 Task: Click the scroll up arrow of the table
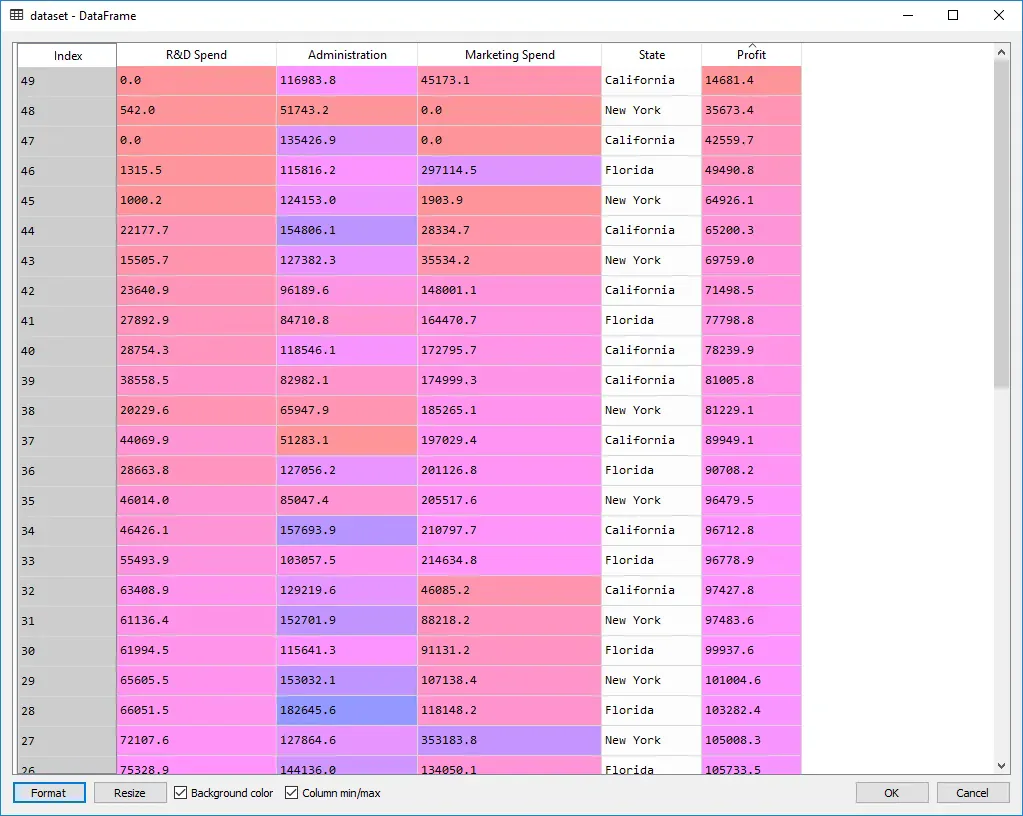[1001, 52]
